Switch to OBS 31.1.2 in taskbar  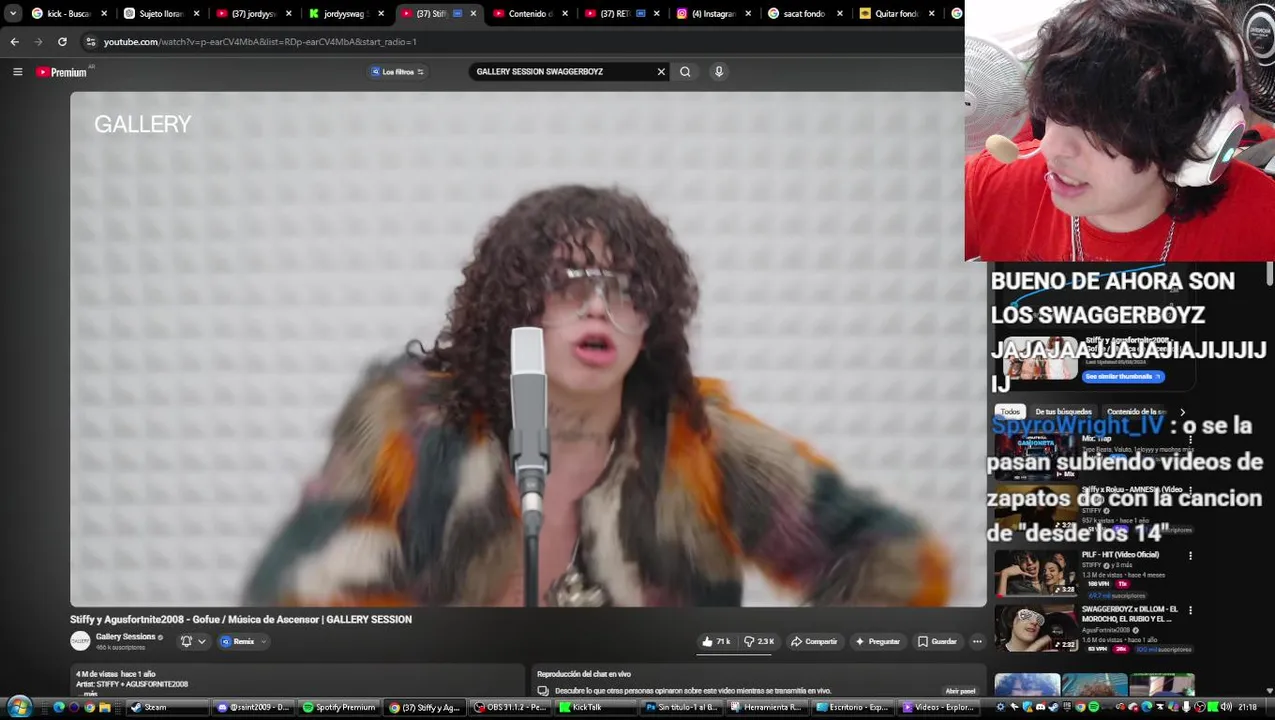click(x=510, y=707)
